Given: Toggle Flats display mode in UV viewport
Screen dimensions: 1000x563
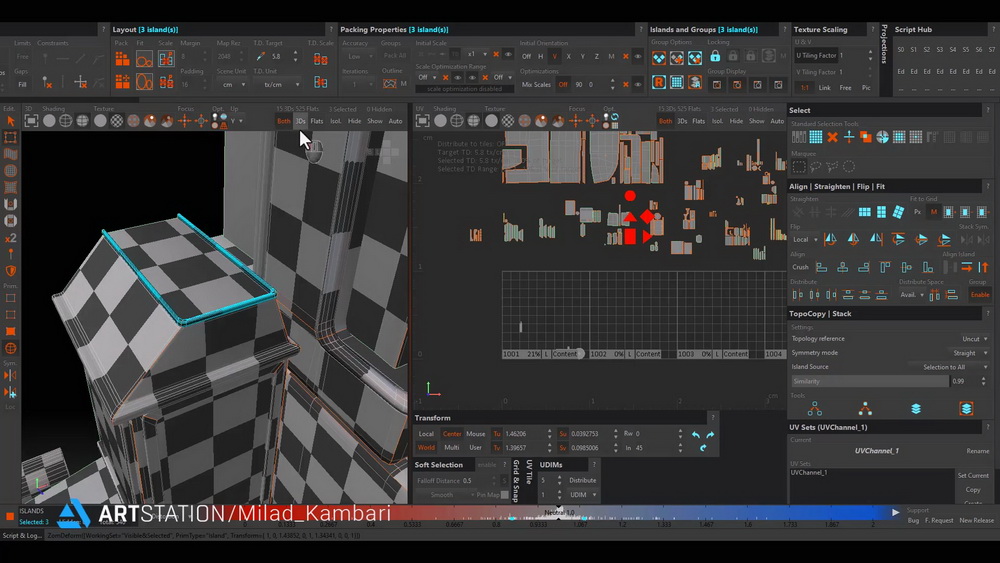Looking at the screenshot, I should [x=699, y=121].
